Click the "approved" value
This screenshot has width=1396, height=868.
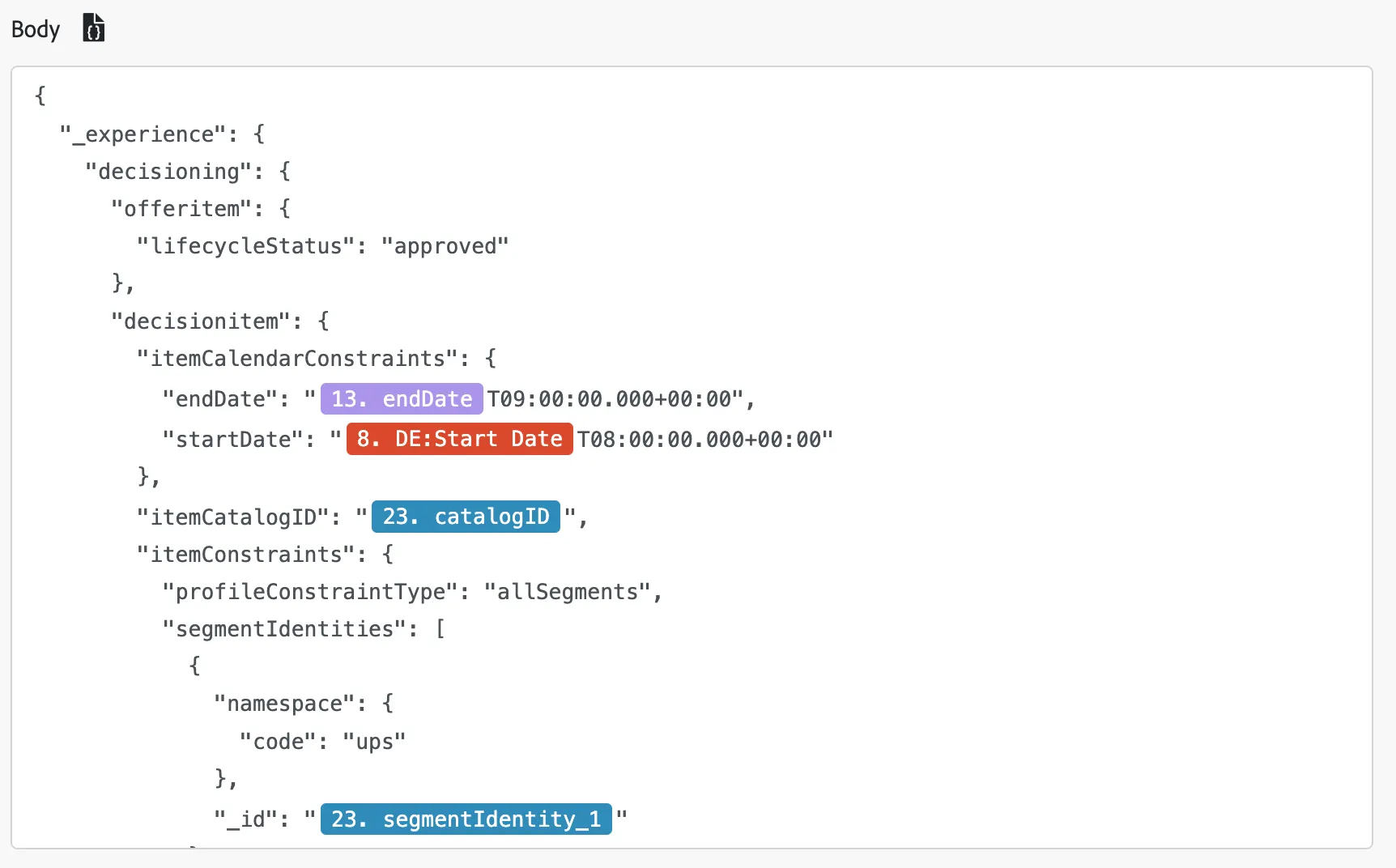tap(445, 246)
